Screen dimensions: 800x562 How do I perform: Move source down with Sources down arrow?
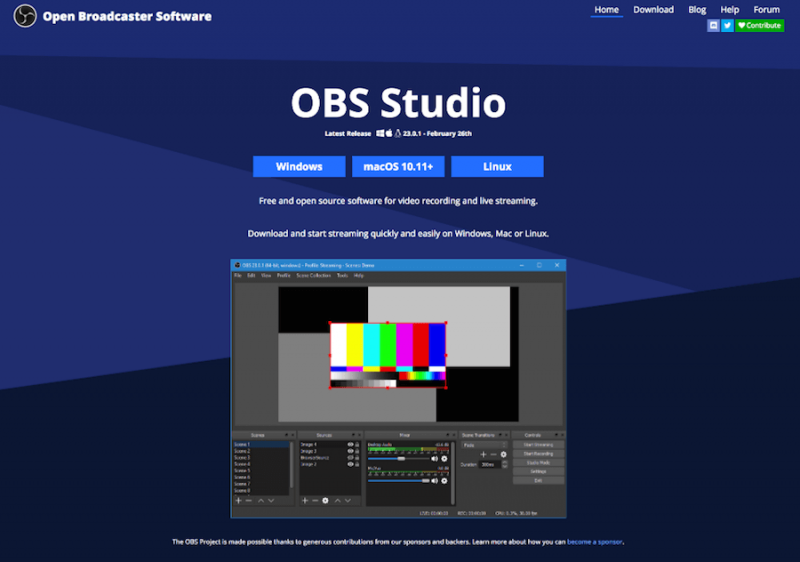348,501
